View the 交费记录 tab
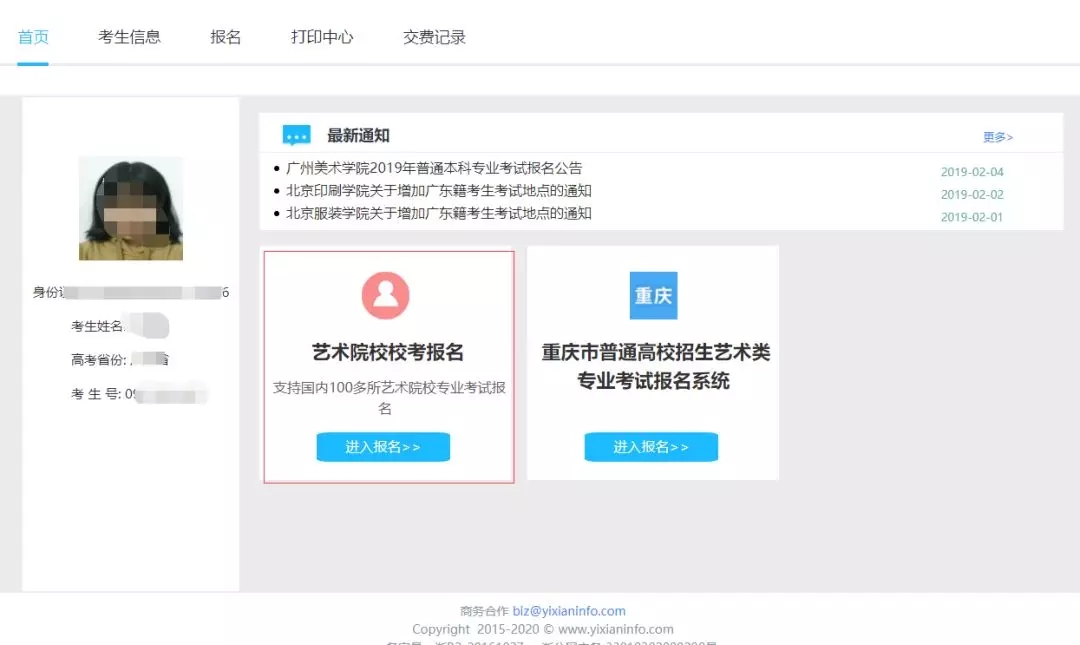 434,37
